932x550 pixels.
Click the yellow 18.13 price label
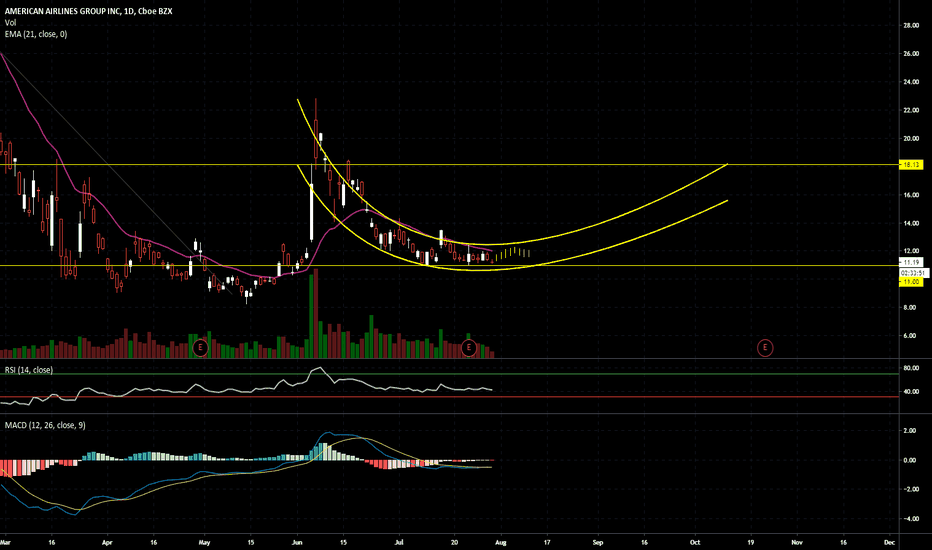(x=911, y=165)
